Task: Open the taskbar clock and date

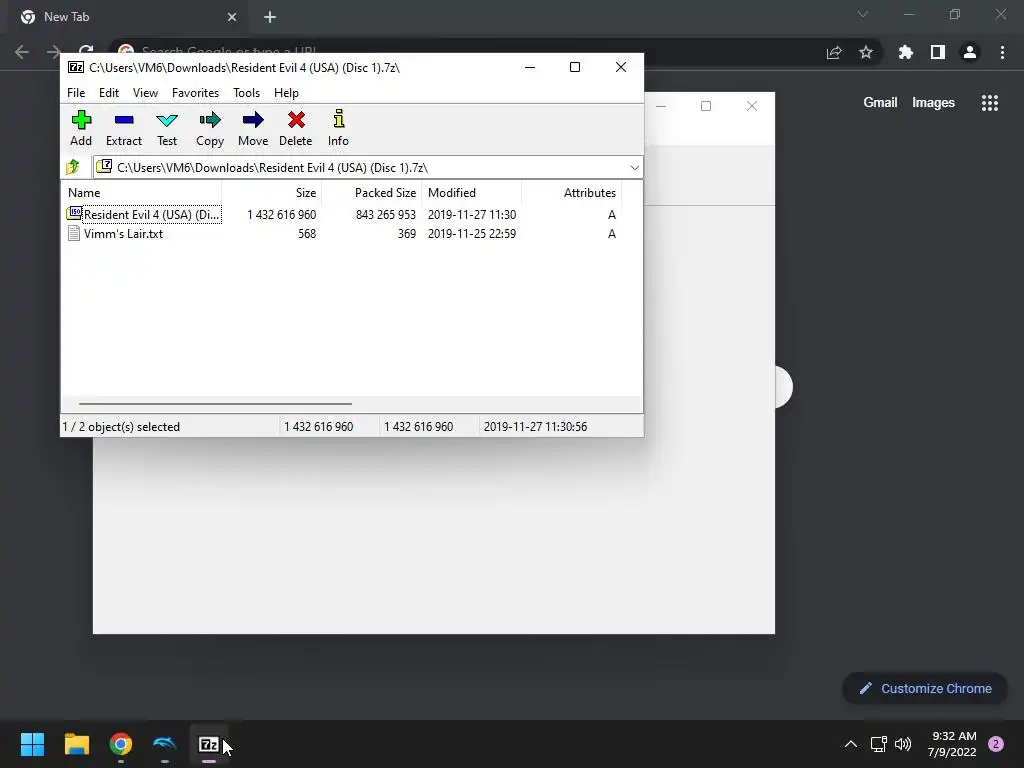Action: coord(952,744)
